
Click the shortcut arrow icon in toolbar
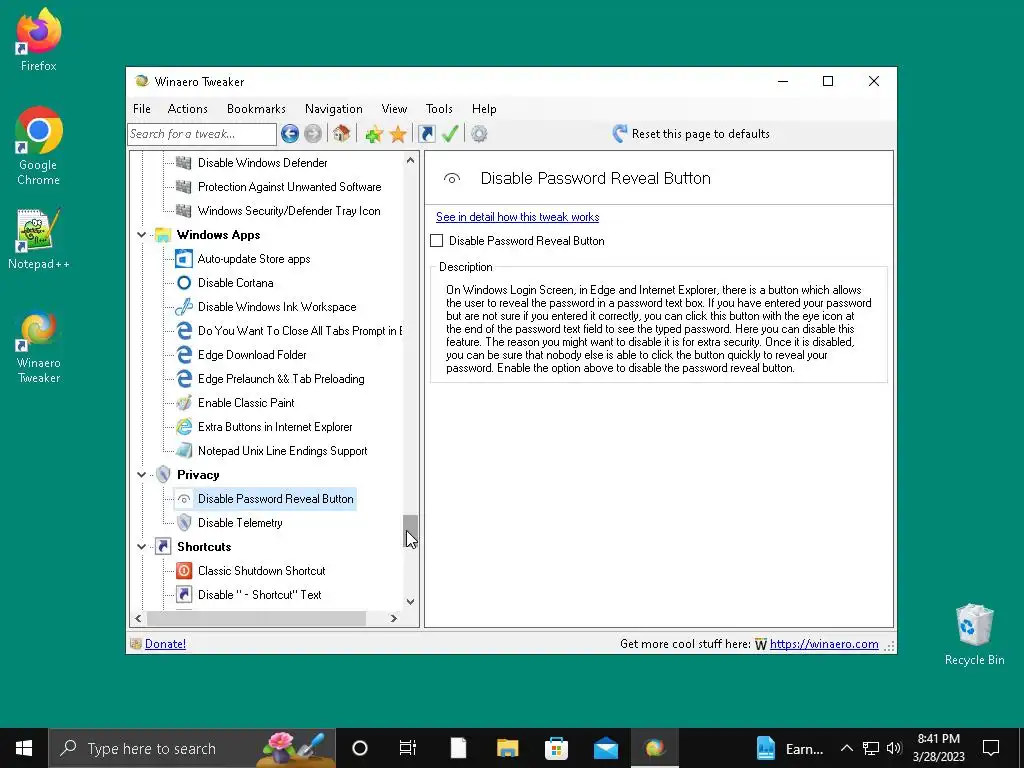point(426,134)
